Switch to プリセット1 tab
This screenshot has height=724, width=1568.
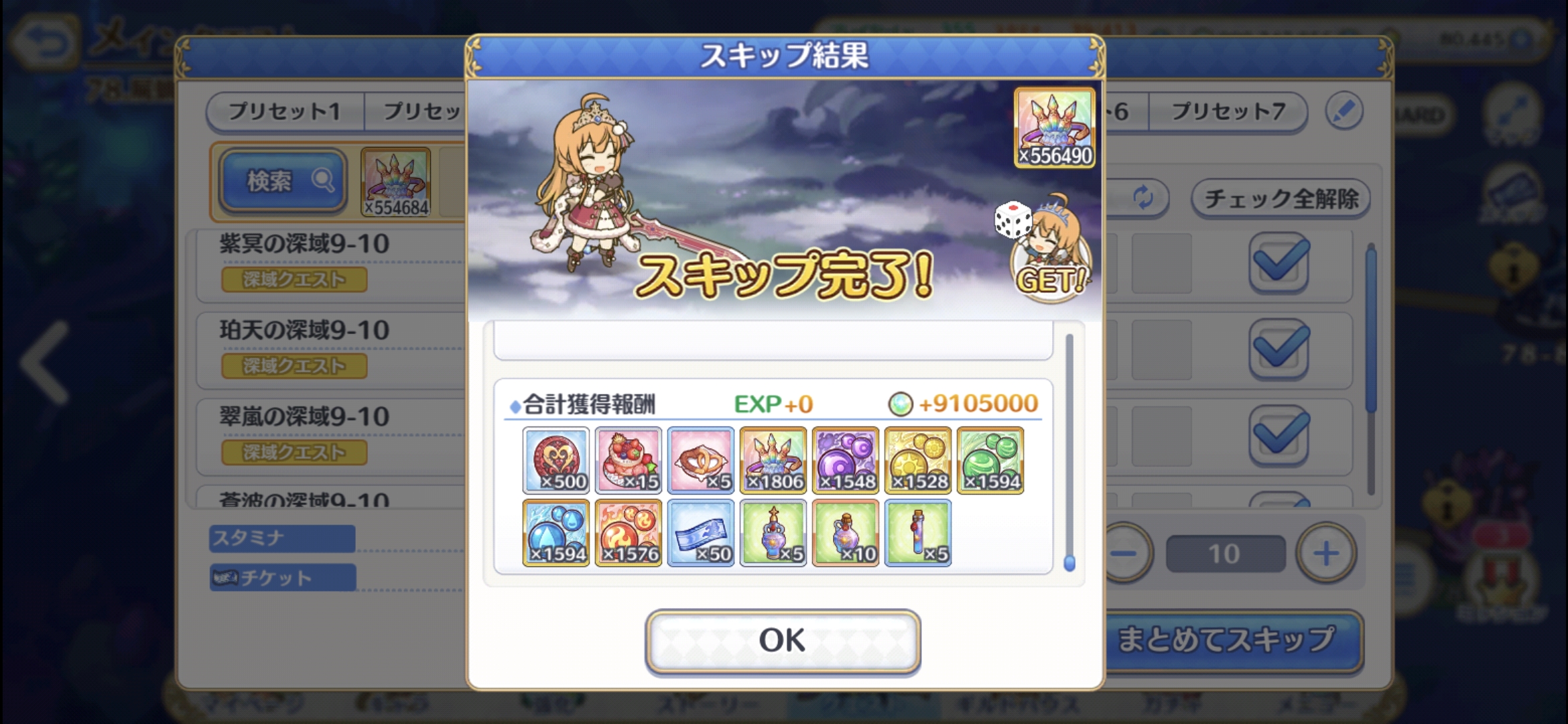click(x=285, y=111)
